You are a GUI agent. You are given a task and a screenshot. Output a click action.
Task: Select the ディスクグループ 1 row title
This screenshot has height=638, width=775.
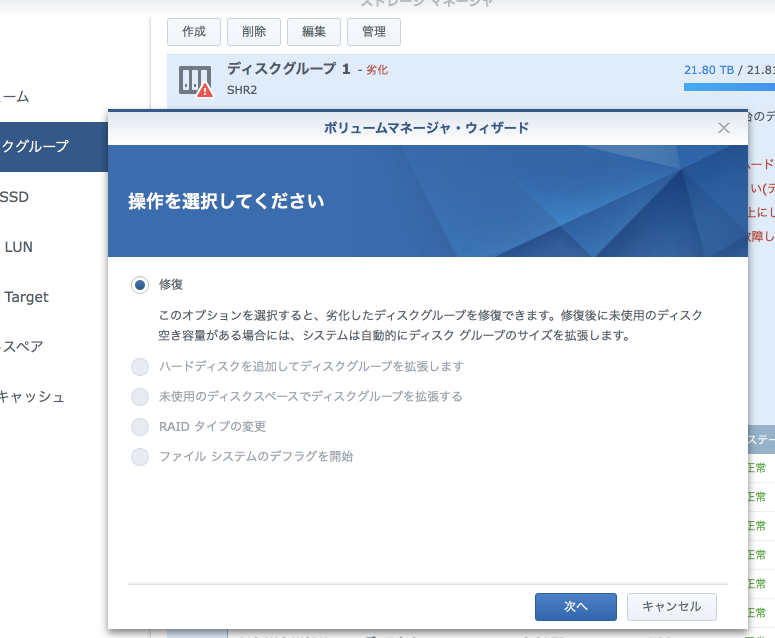click(288, 69)
